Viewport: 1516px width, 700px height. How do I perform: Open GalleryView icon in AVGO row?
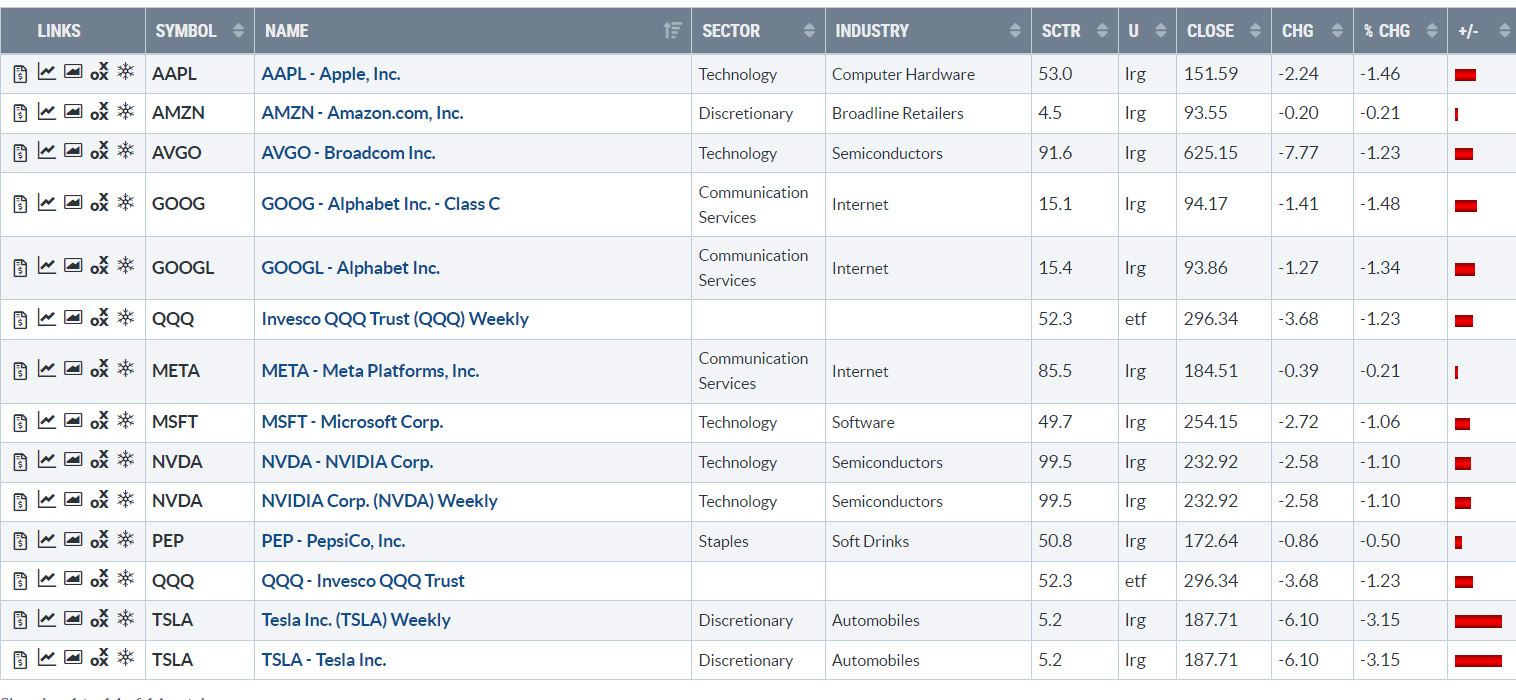pyautogui.click(x=73, y=152)
